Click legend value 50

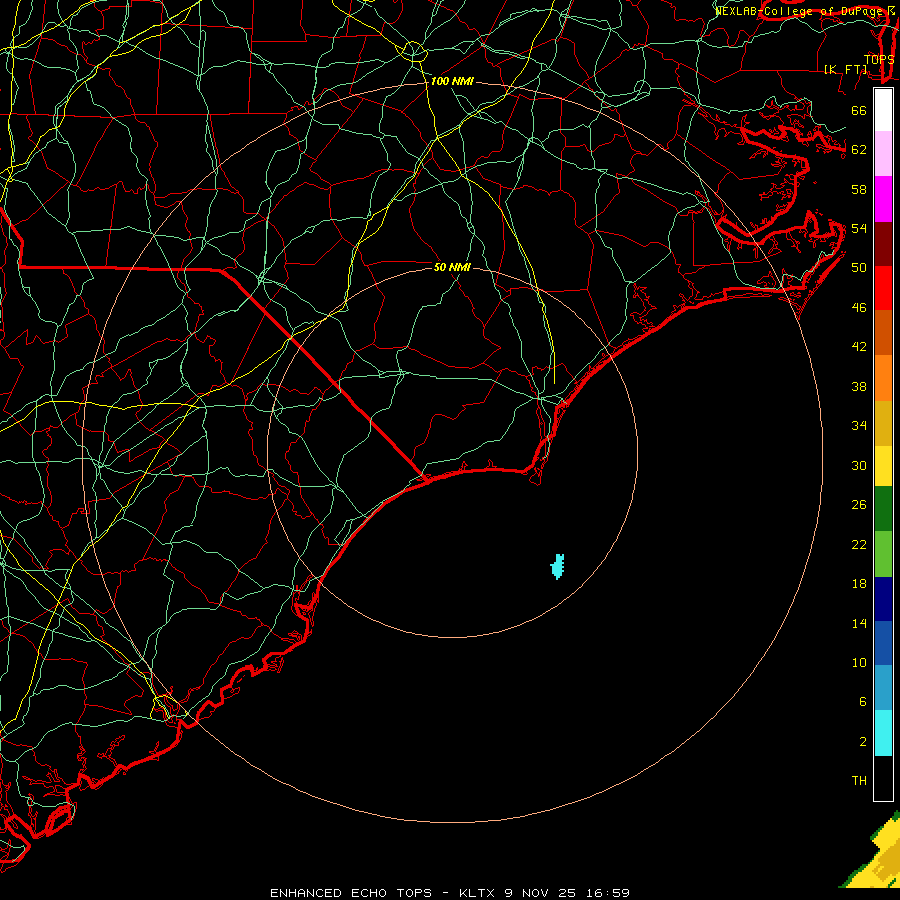click(x=859, y=267)
